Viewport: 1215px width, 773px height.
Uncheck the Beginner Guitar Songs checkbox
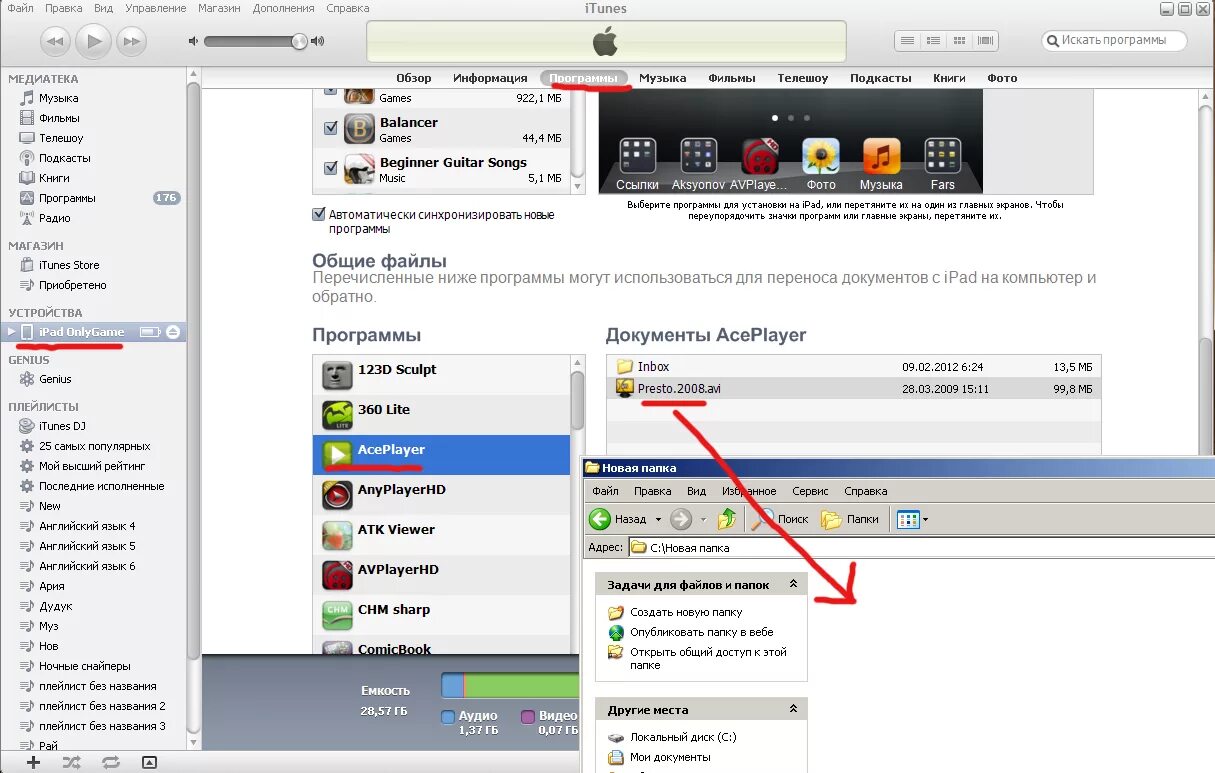coord(331,168)
